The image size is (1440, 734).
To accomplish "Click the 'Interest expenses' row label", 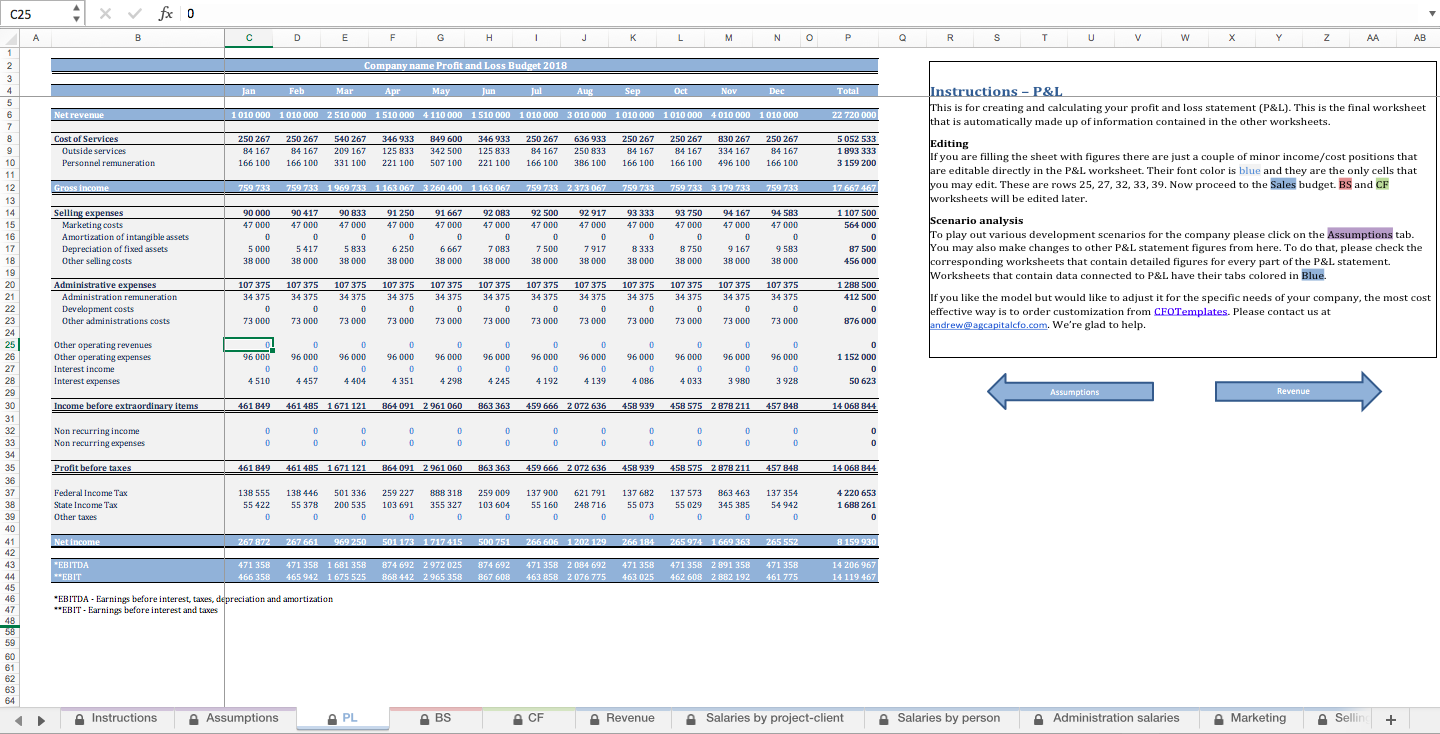I will coord(86,381).
